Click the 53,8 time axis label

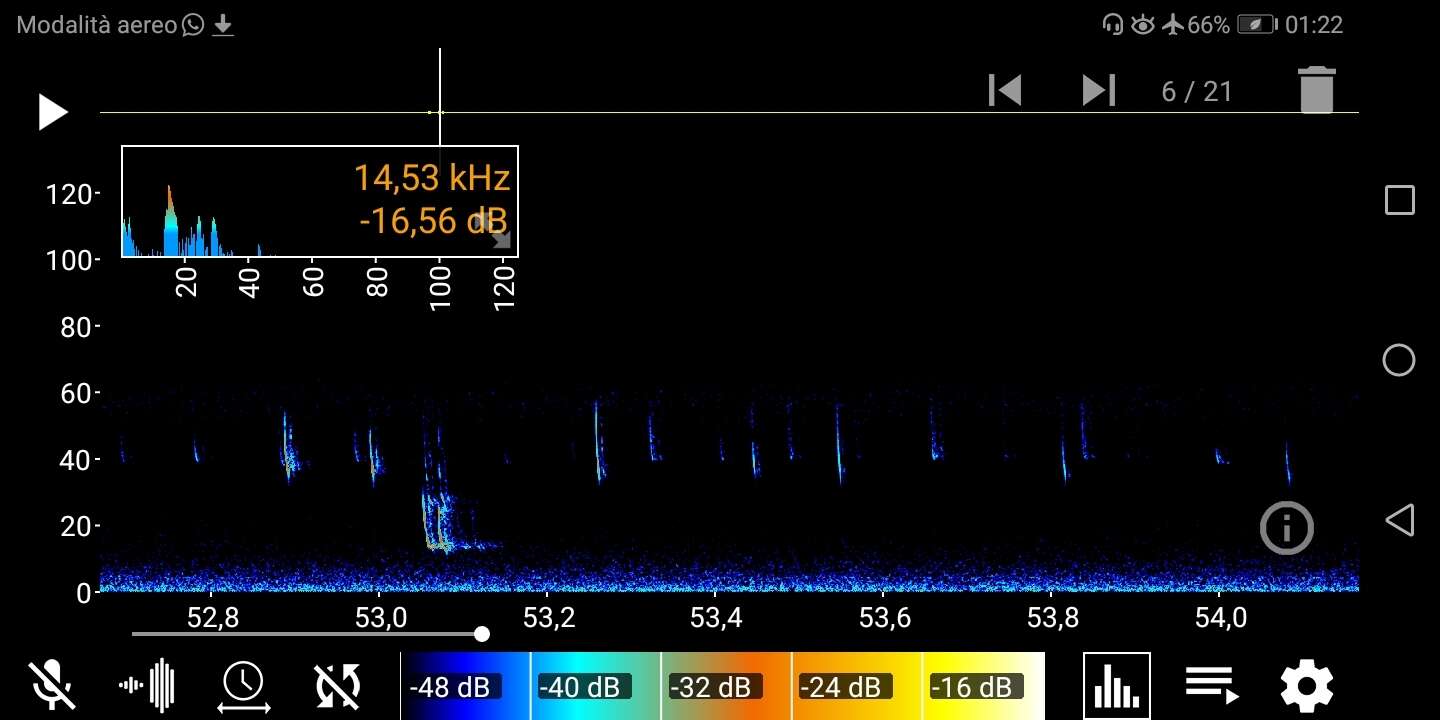pos(1052,618)
